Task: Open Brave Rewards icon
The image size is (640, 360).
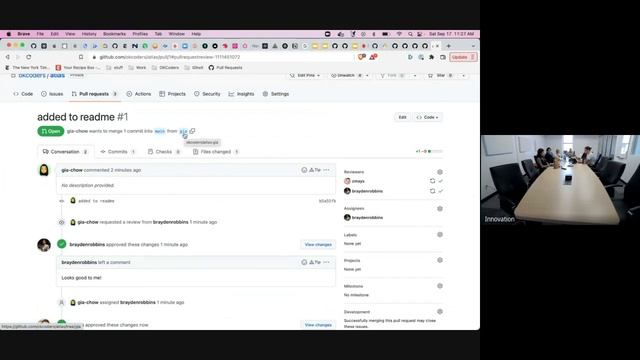Action: (x=373, y=57)
